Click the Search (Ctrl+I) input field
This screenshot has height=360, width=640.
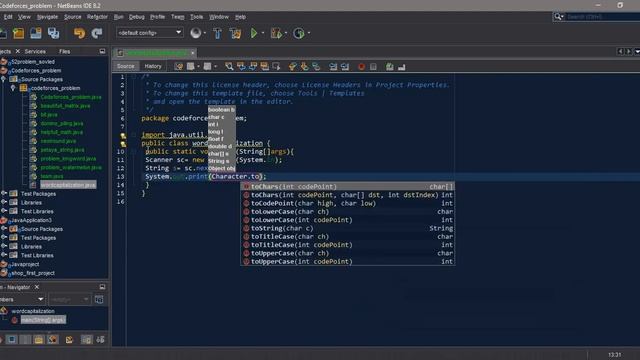603,17
